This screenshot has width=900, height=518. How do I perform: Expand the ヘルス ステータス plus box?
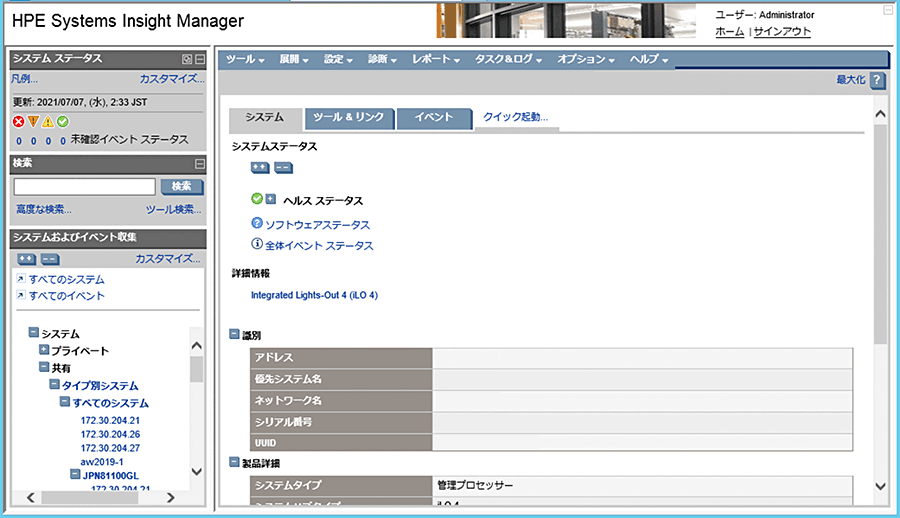270,199
